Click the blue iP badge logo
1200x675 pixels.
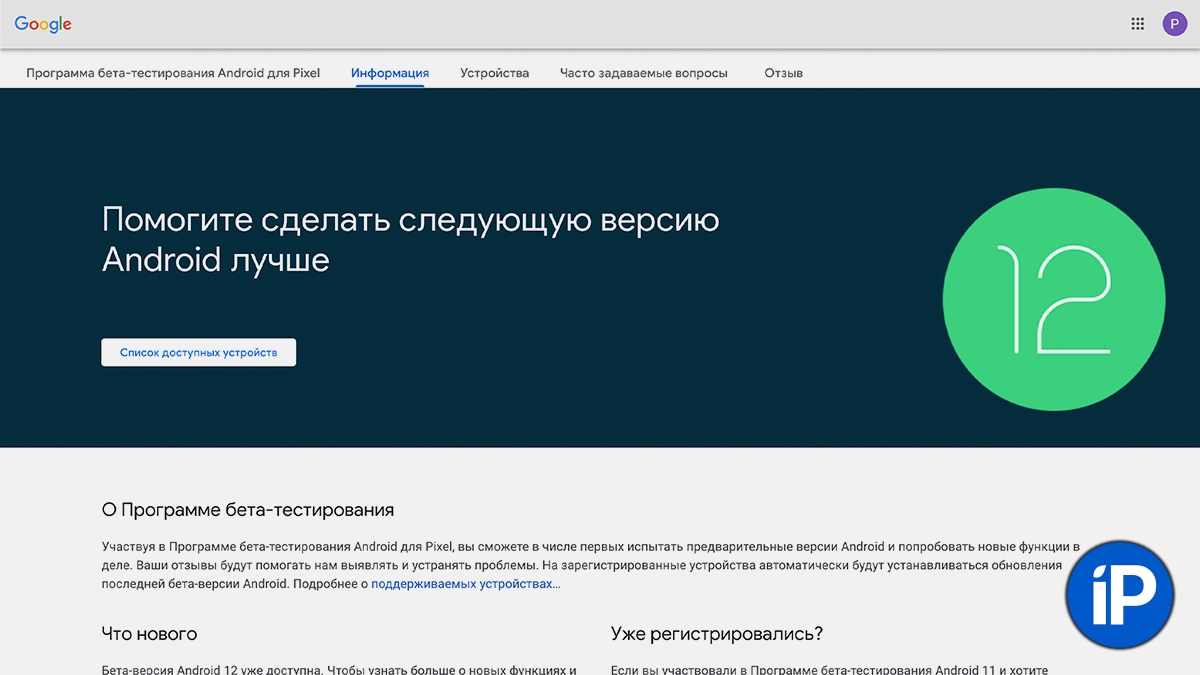[x=1118, y=593]
